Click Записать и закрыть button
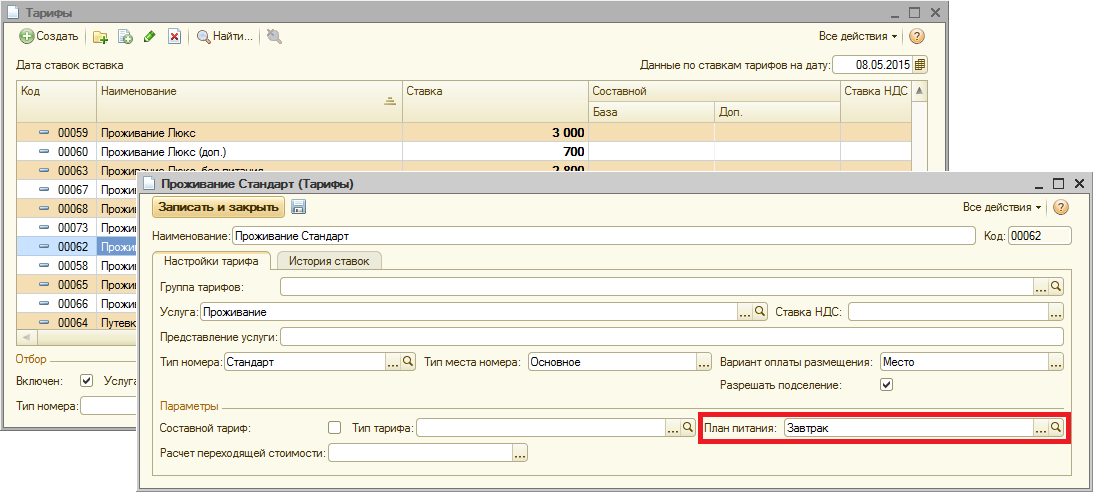Screen dimensions: 1093x492 pyautogui.click(x=218, y=206)
